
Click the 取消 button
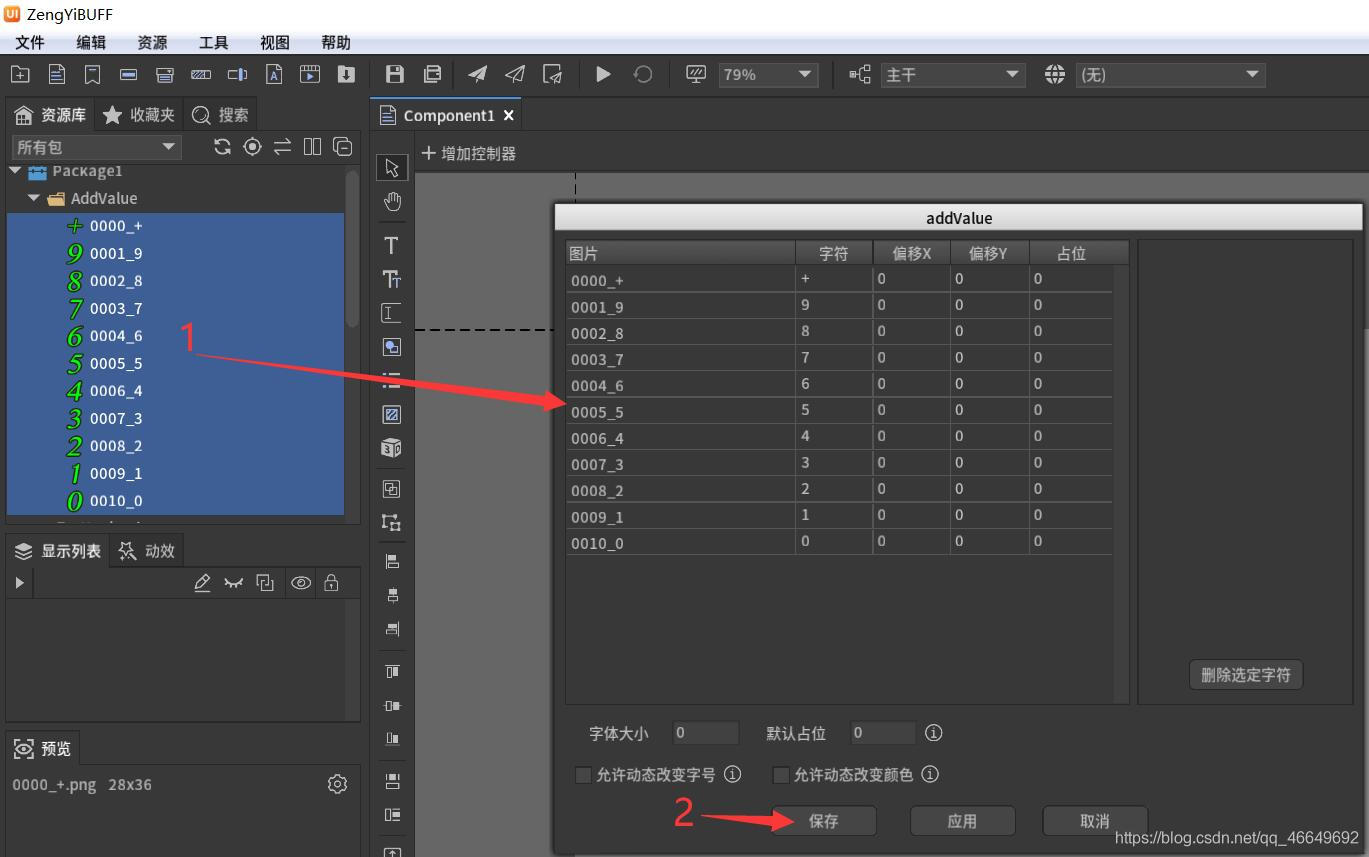(1095, 821)
